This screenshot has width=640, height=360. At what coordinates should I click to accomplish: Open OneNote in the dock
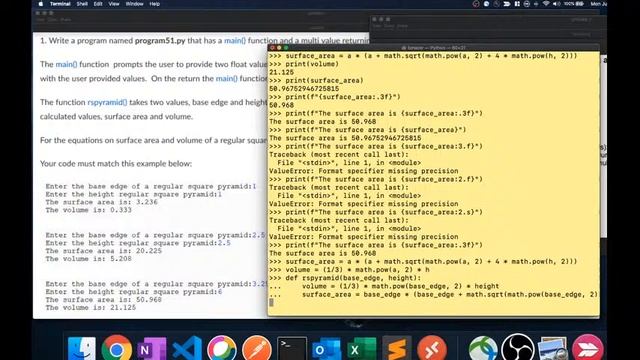coord(151,348)
